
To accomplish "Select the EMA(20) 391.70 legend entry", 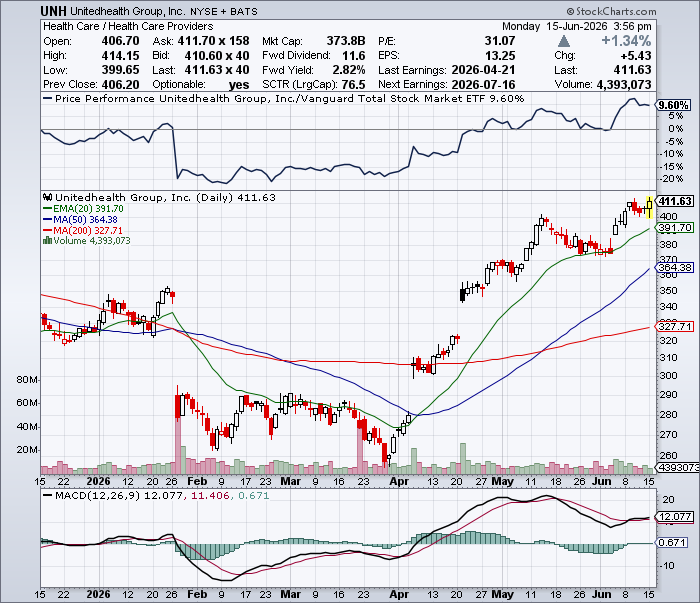I will [83, 208].
